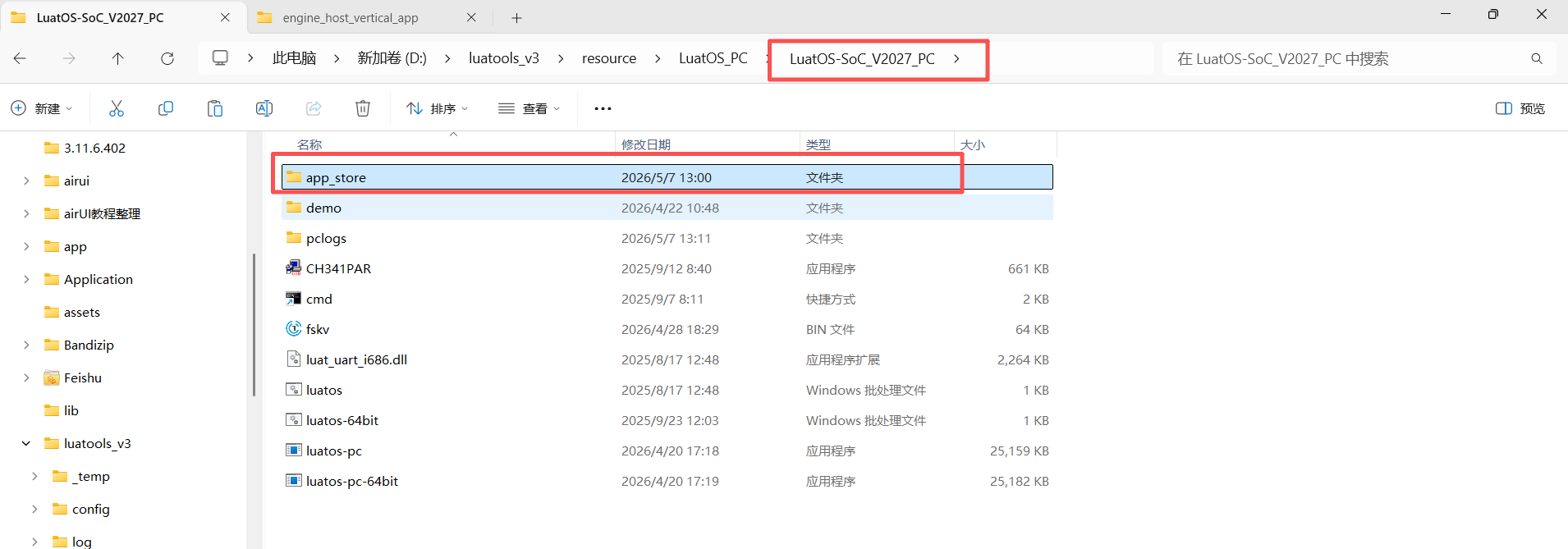Go up one folder level arrow
Viewport: 1568px width, 549px height.
[118, 58]
